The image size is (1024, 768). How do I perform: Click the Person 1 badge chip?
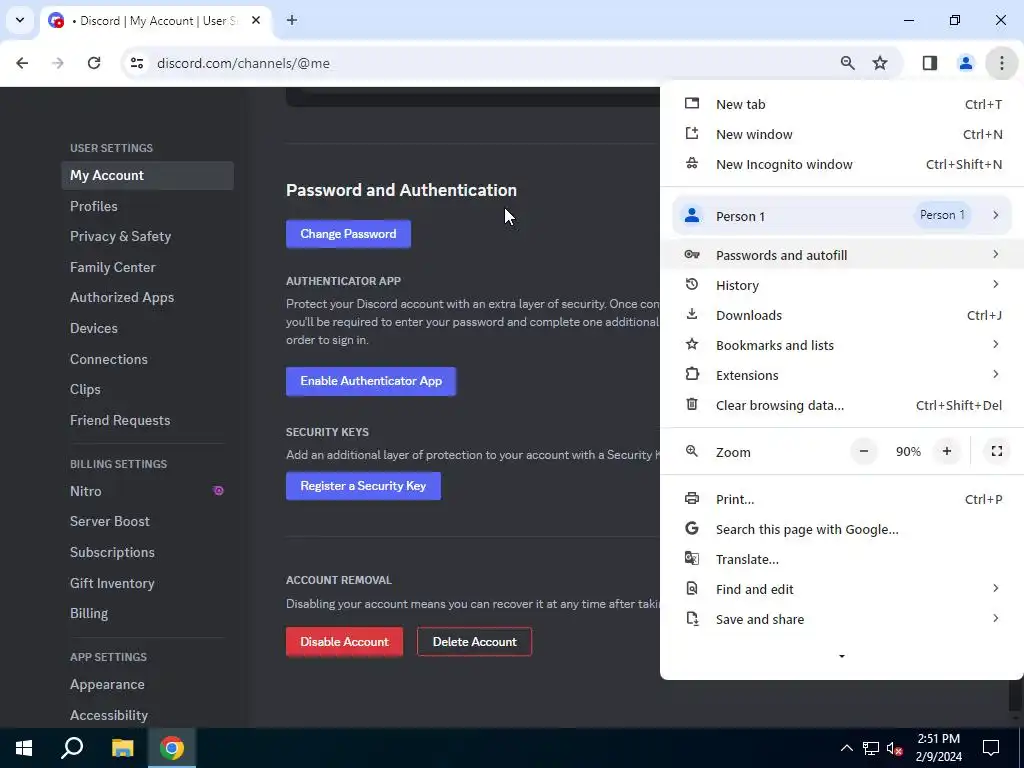coord(942,216)
